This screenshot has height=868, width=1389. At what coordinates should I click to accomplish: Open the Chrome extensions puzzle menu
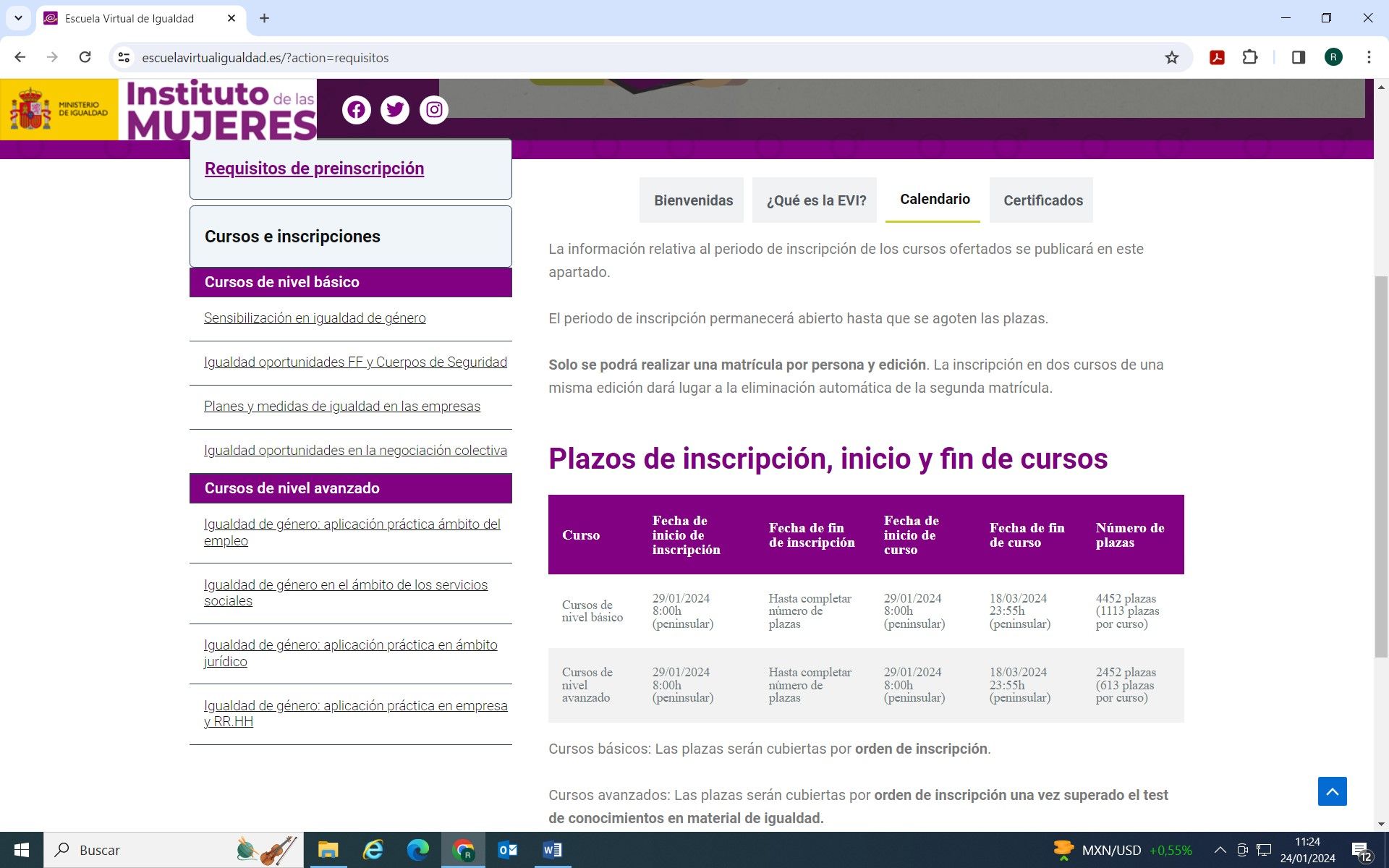pyautogui.click(x=1250, y=57)
